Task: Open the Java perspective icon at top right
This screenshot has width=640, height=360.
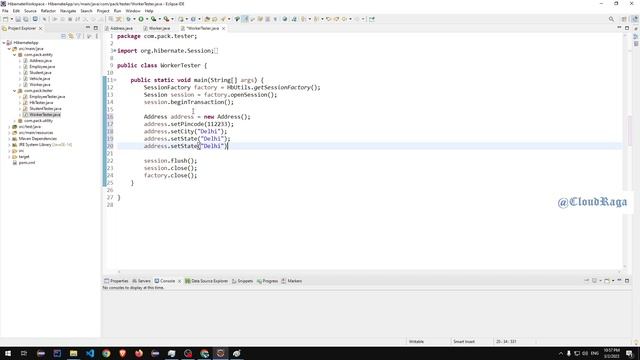Action: pyautogui.click(x=635, y=19)
